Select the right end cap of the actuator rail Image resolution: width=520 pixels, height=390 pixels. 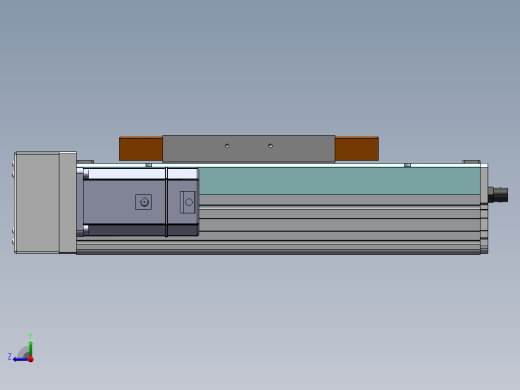[484, 209]
